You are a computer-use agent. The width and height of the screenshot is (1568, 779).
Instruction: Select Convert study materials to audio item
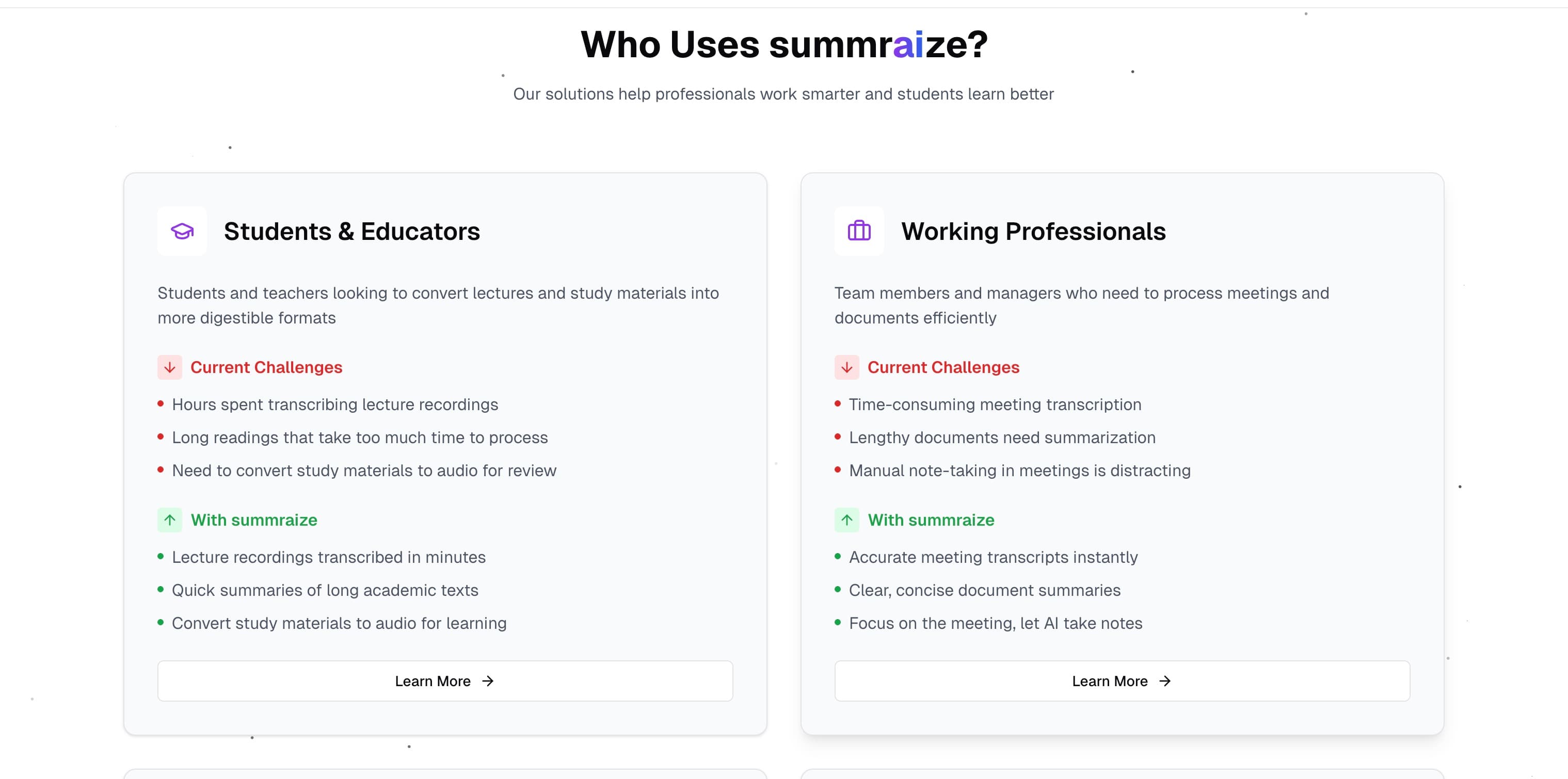coord(339,623)
